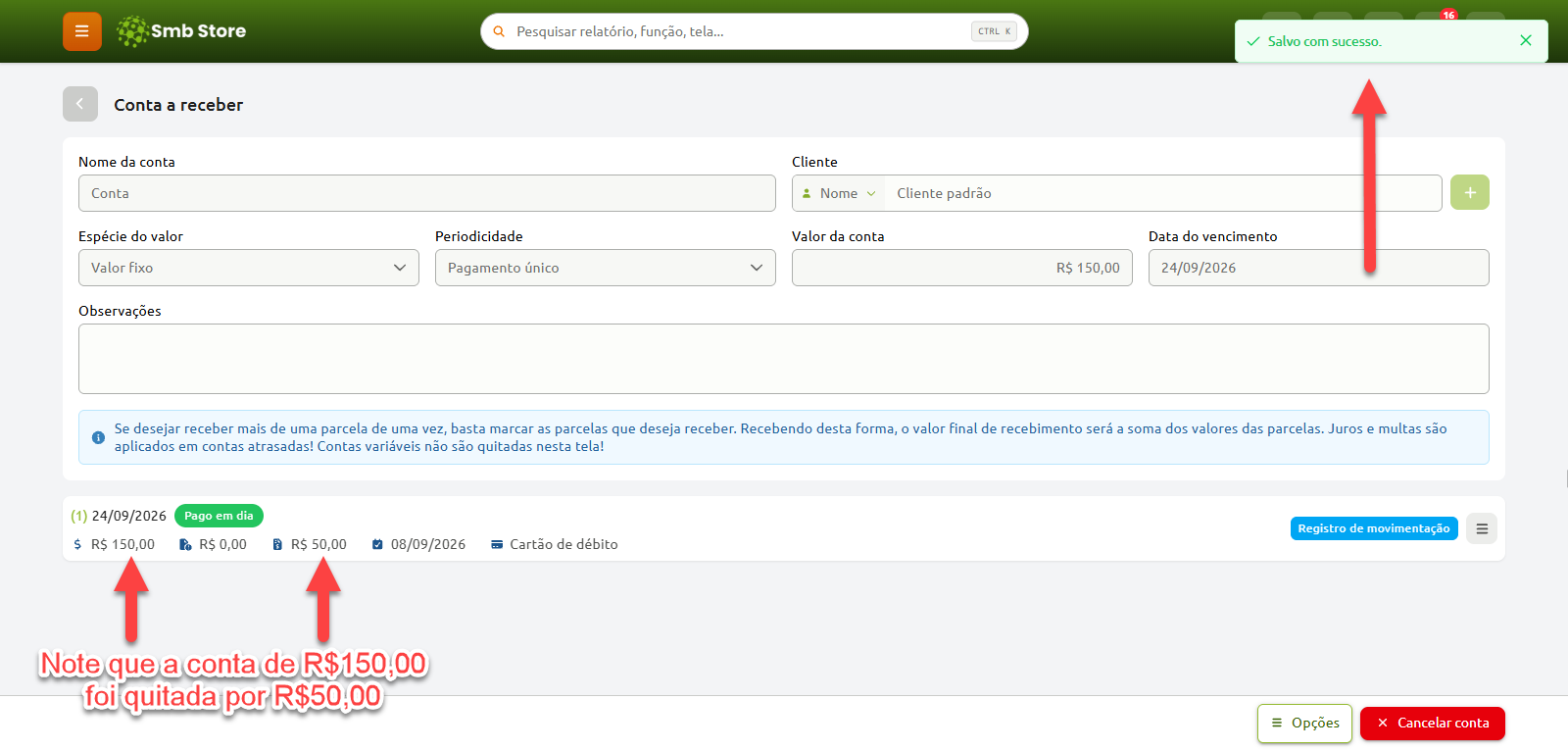Click the 'Observações' label
The image size is (1568, 750).
click(x=120, y=311)
